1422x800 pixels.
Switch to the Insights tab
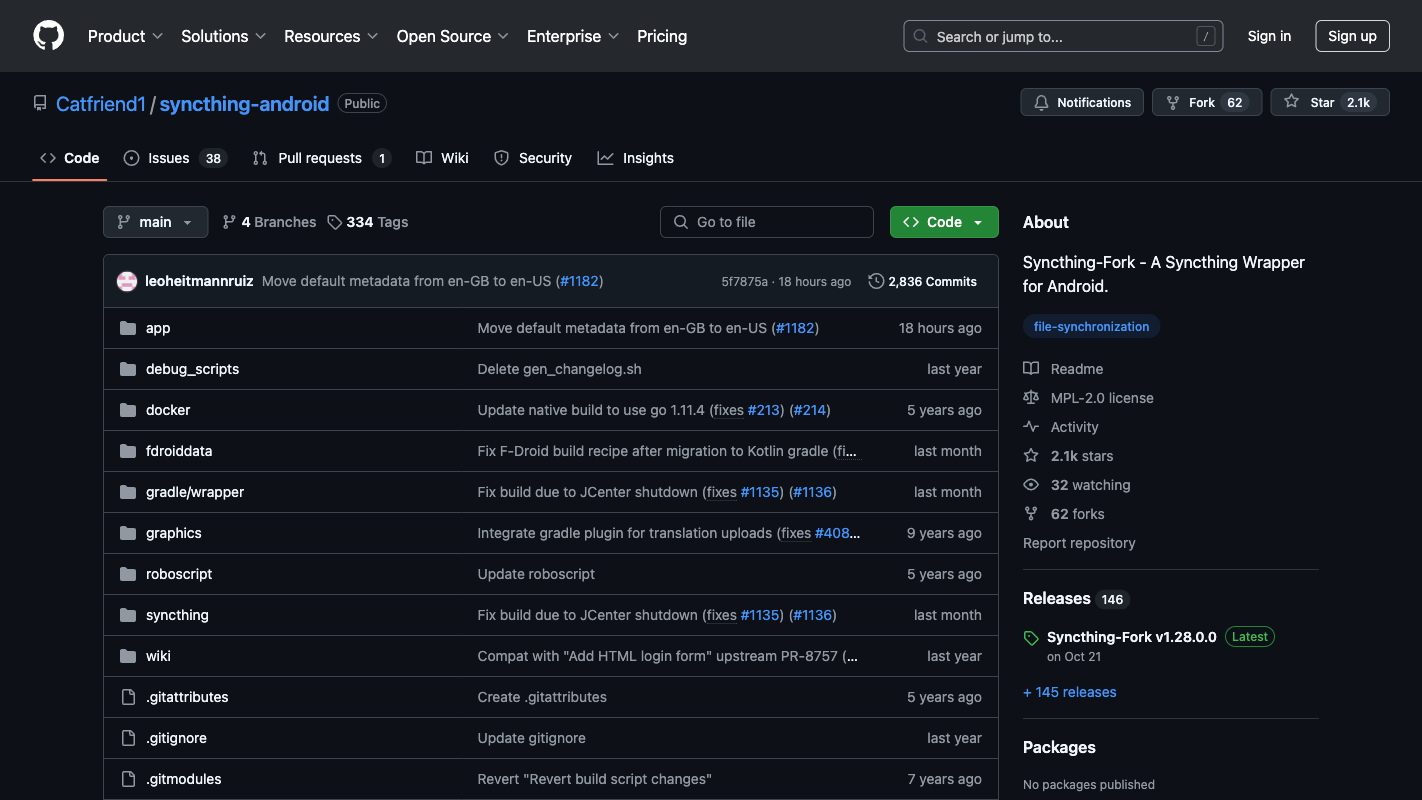tap(636, 158)
